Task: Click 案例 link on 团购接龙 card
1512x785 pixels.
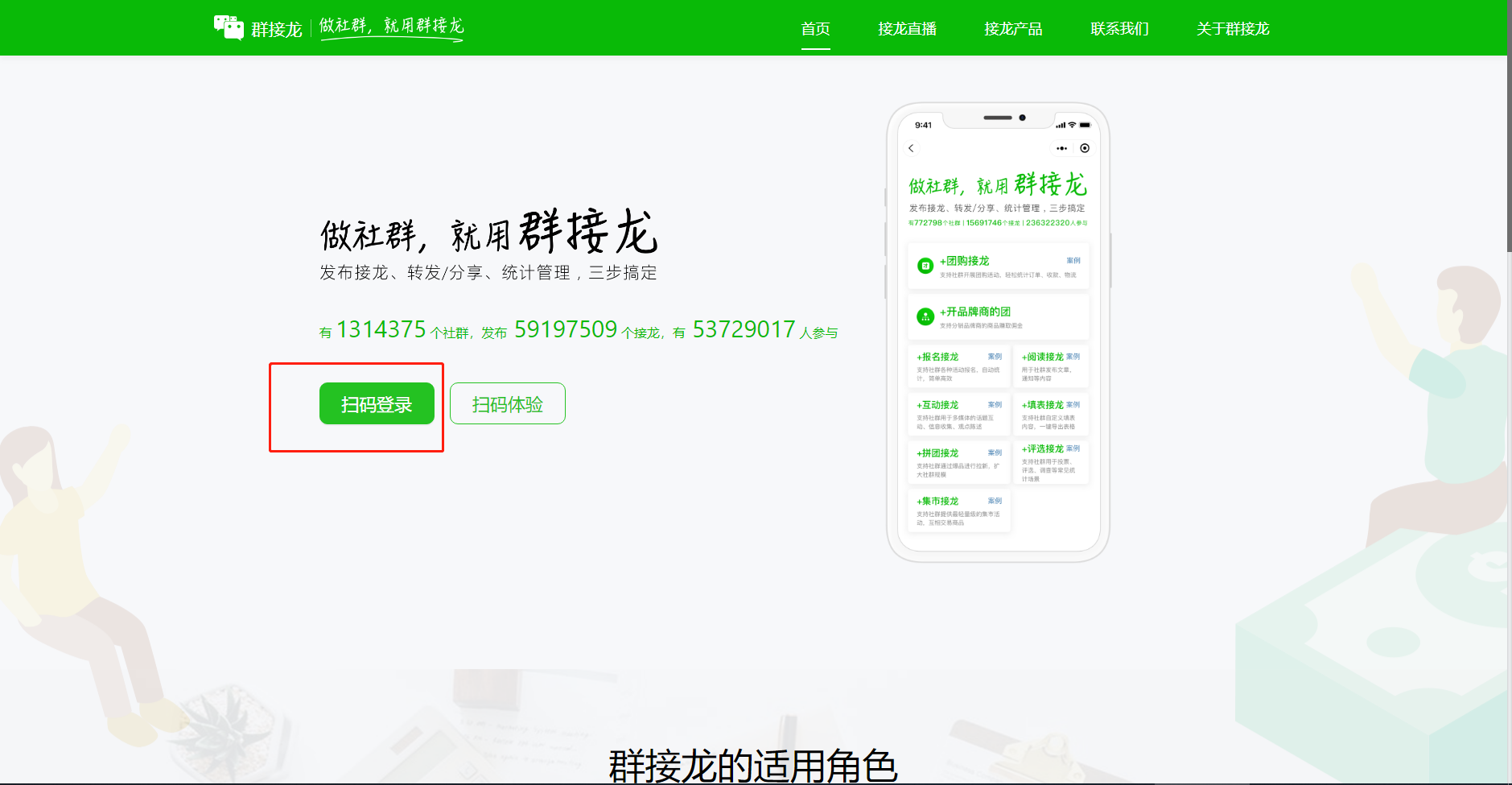Action: (x=1073, y=261)
